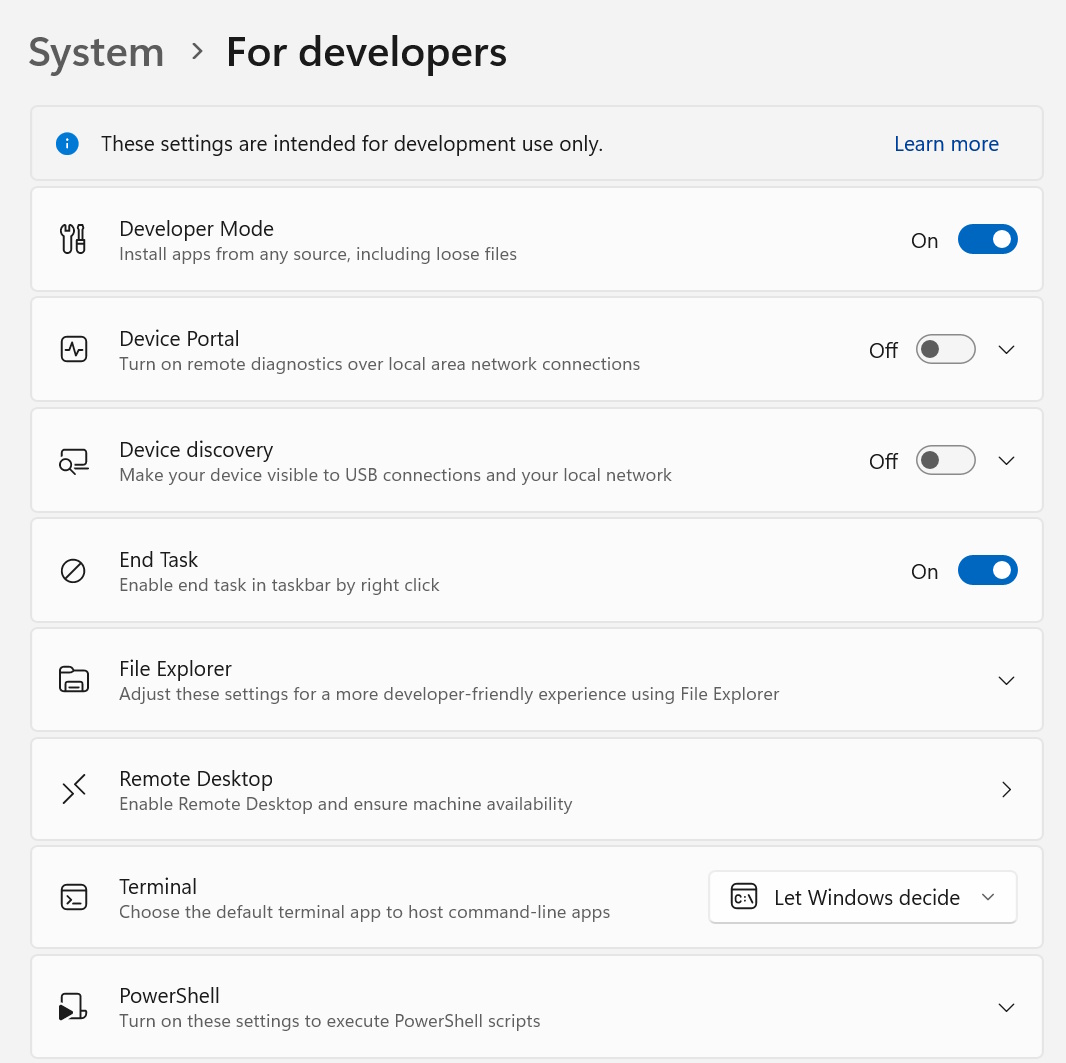Disable the End Task toggle
1066x1063 pixels.
[988, 570]
